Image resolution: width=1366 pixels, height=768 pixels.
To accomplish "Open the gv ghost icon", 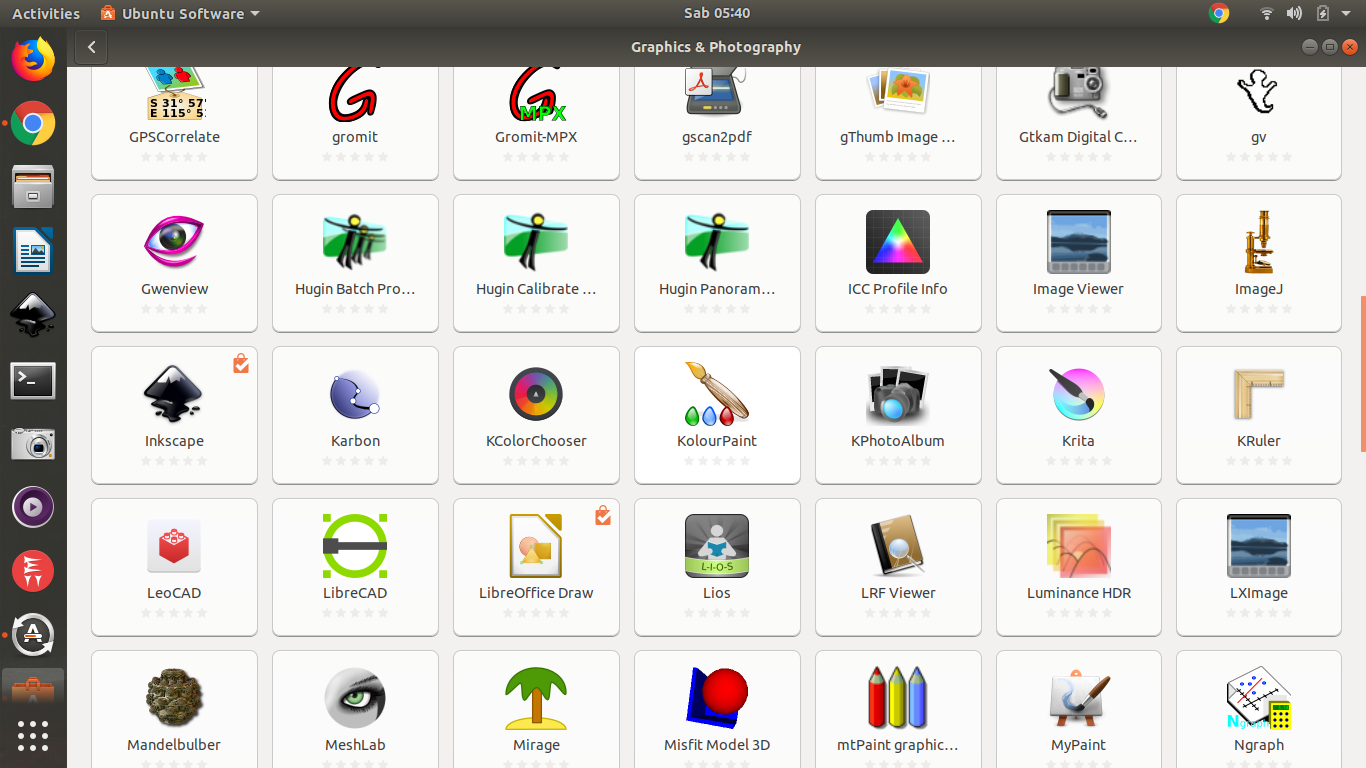I will click(x=1259, y=92).
